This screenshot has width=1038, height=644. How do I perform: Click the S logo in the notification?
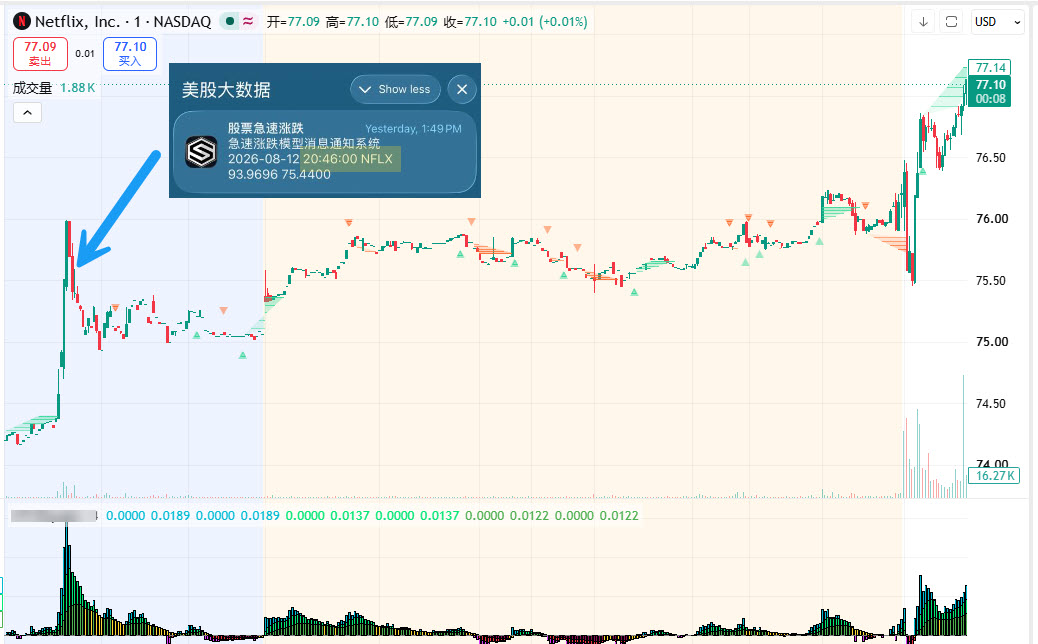[201, 152]
